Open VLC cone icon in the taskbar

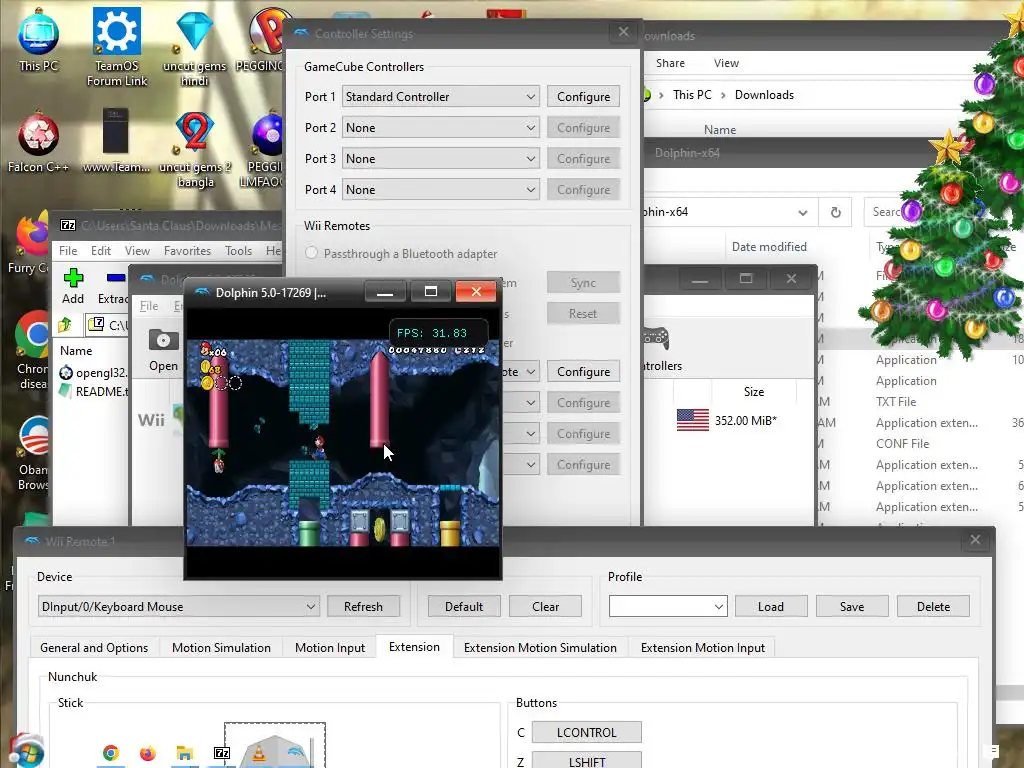click(x=259, y=754)
